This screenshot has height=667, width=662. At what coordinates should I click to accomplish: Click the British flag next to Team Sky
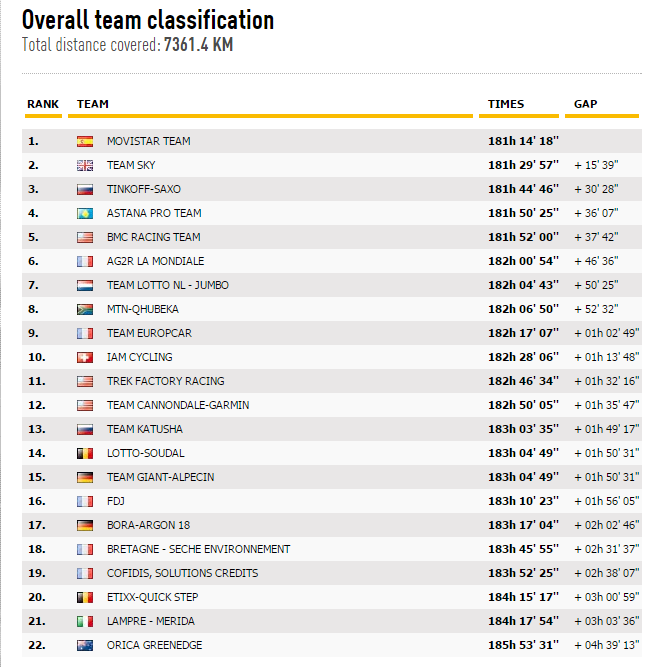85,165
